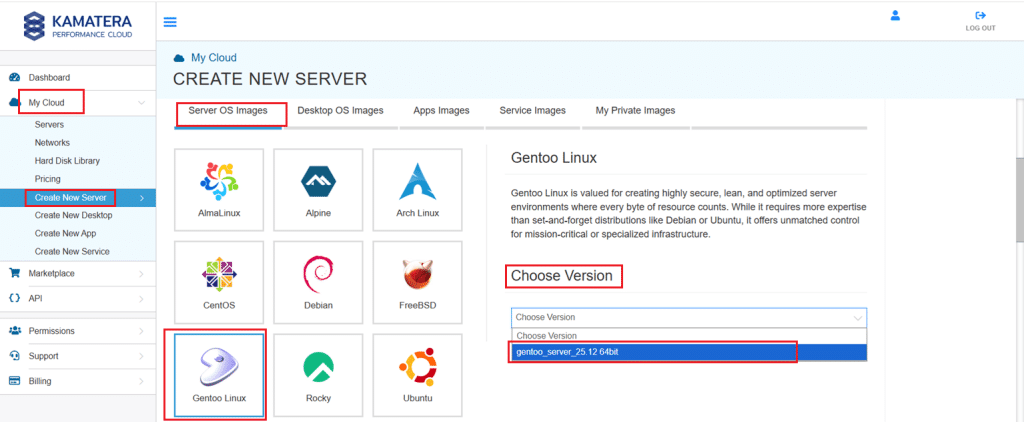The height and width of the screenshot is (422, 1024).
Task: Click the Permissions users icon
Action: coord(14,331)
